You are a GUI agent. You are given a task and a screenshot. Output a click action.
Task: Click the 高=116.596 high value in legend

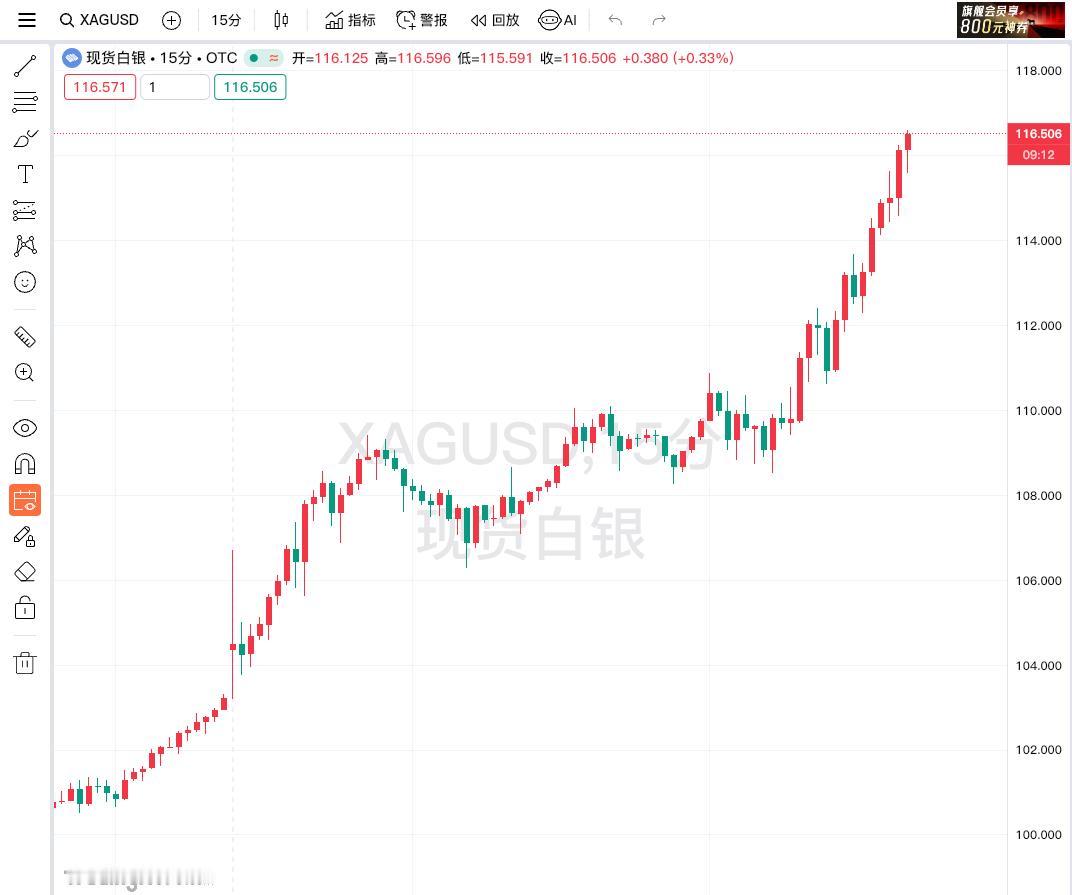[x=413, y=58]
